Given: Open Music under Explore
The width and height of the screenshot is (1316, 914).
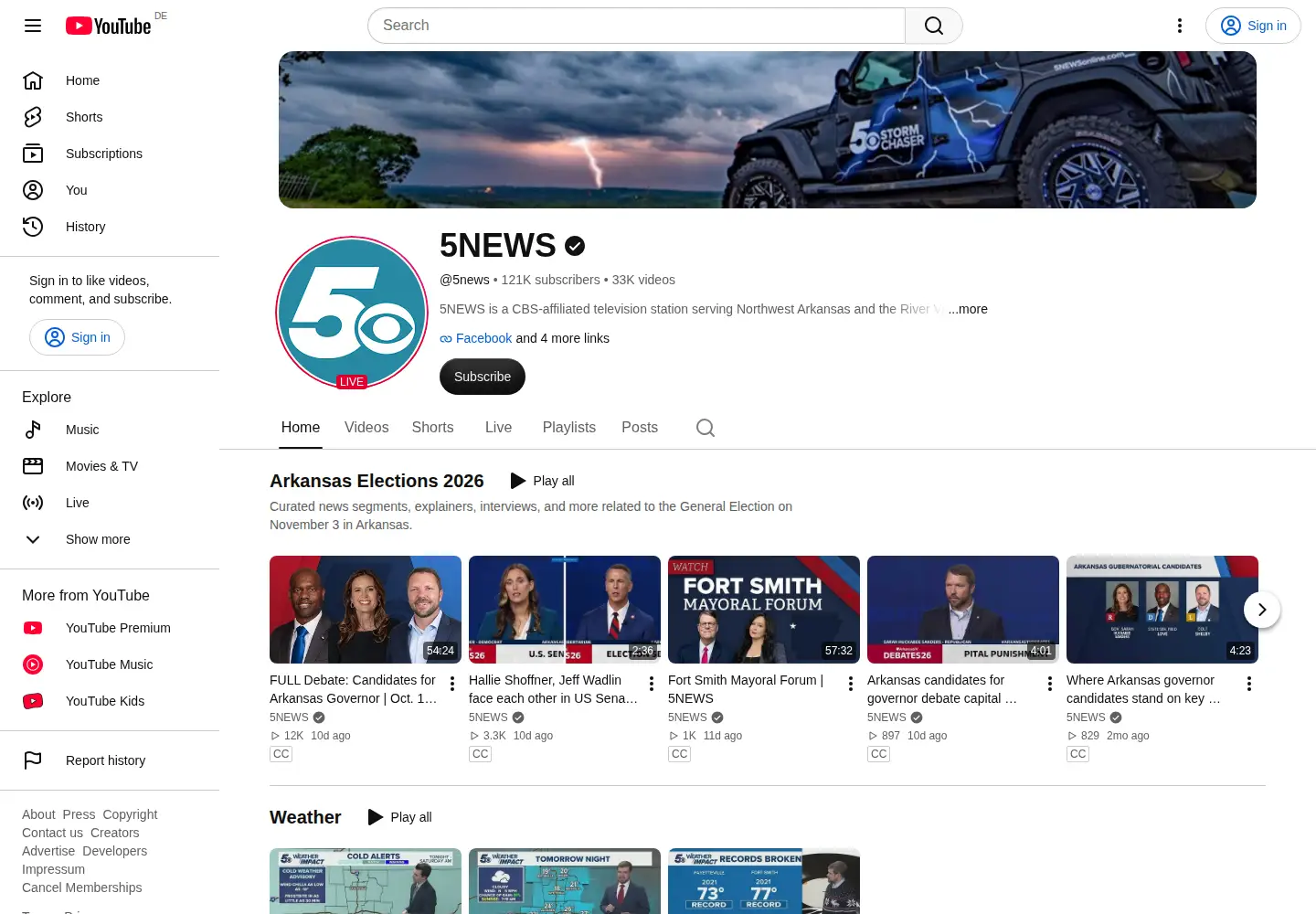Looking at the screenshot, I should click(110, 430).
